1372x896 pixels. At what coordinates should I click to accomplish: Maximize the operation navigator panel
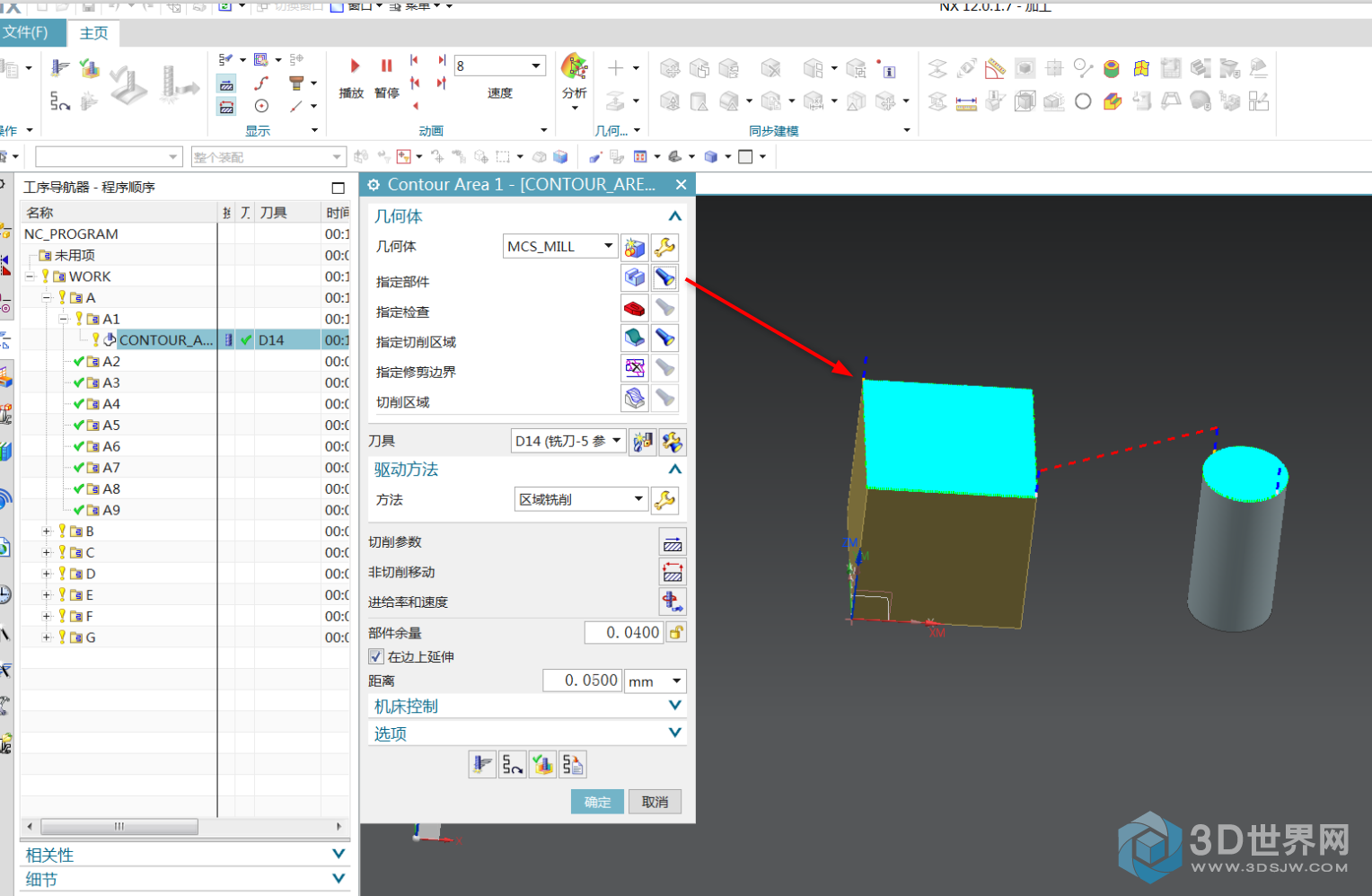point(339,188)
